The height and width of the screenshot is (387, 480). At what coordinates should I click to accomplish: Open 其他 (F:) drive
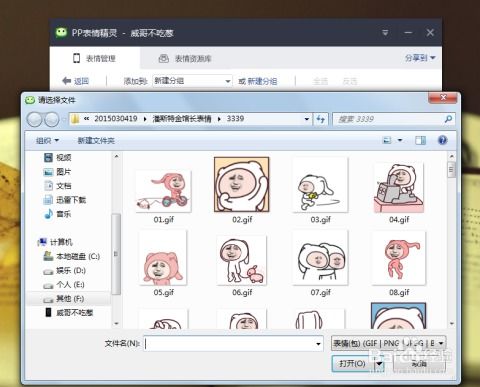point(64,299)
